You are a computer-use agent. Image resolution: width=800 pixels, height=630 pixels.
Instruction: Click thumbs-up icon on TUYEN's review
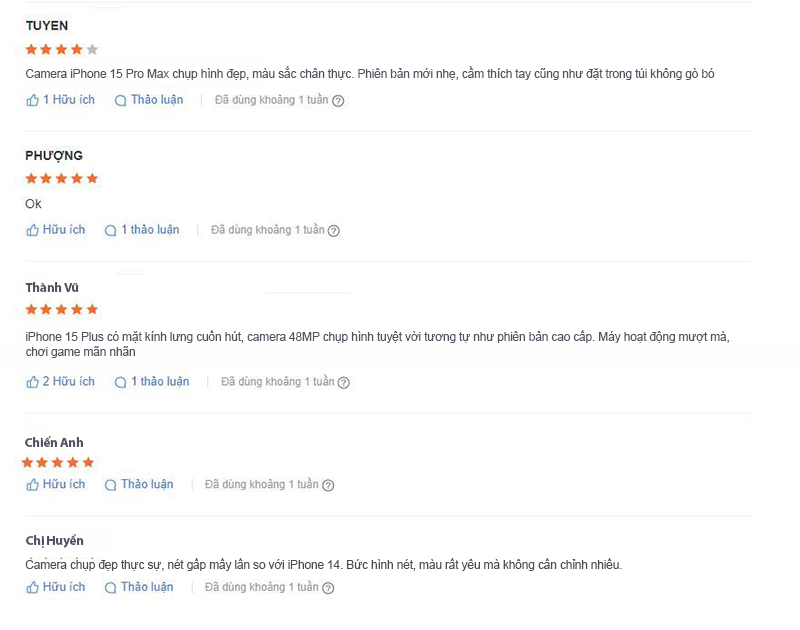(32, 100)
